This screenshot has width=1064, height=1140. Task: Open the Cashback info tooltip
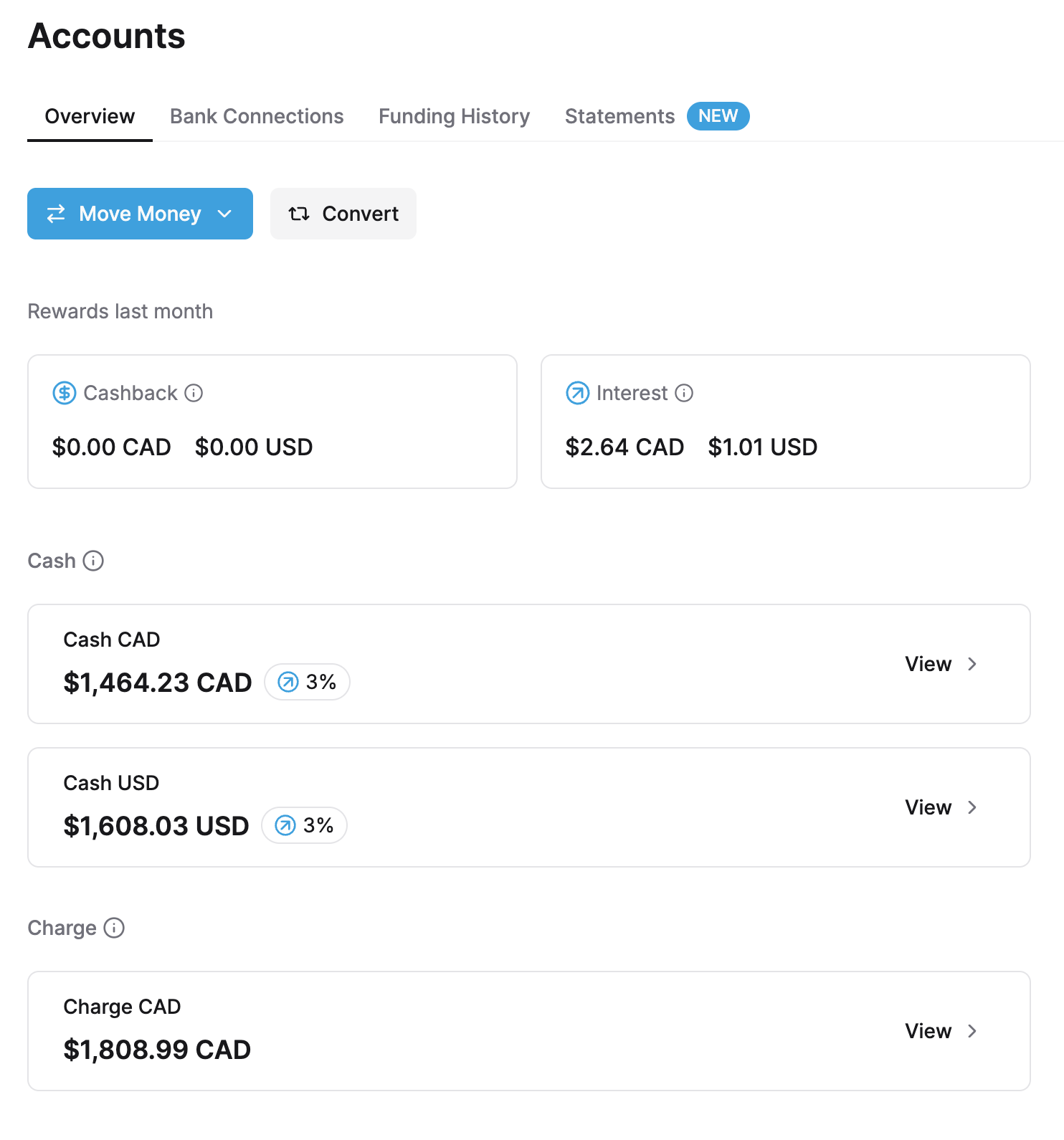(x=194, y=393)
